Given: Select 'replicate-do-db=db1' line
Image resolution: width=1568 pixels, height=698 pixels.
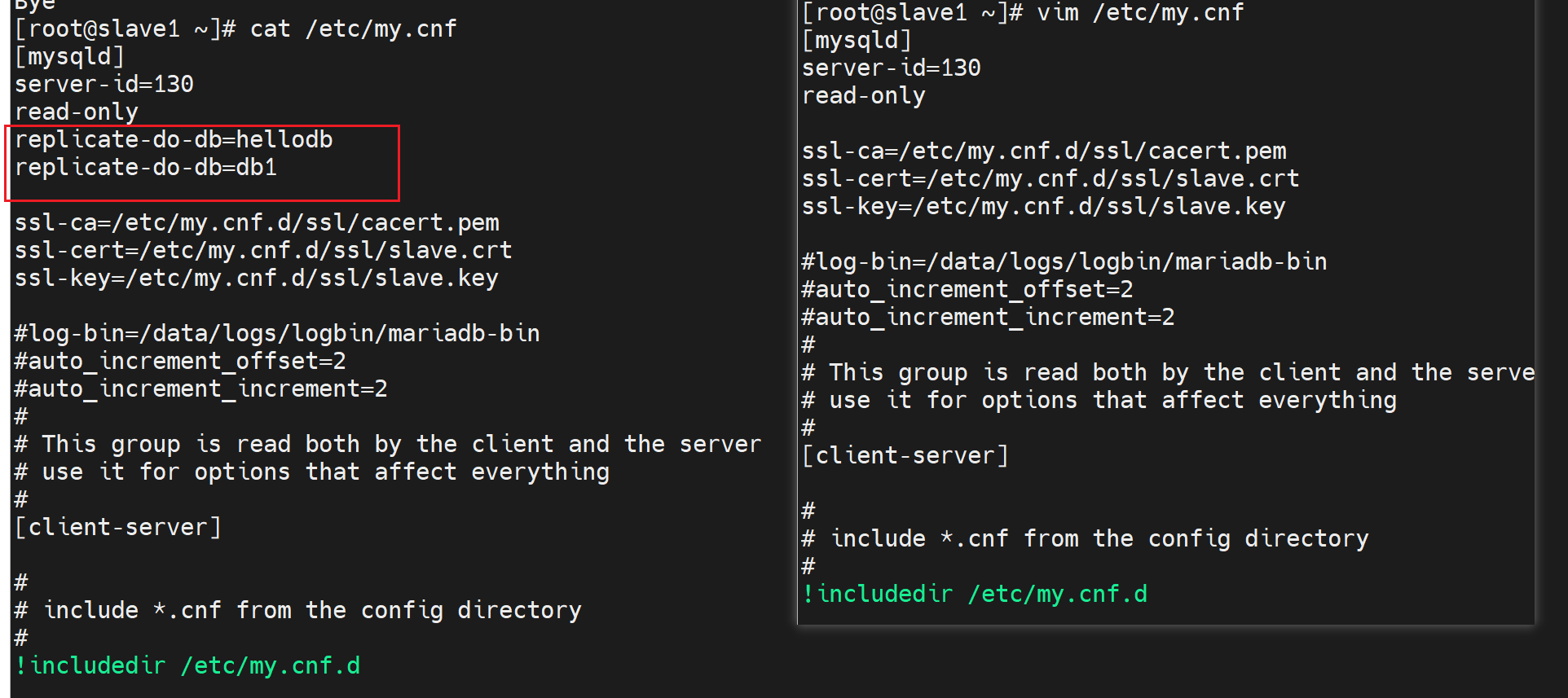Looking at the screenshot, I should point(146,168).
